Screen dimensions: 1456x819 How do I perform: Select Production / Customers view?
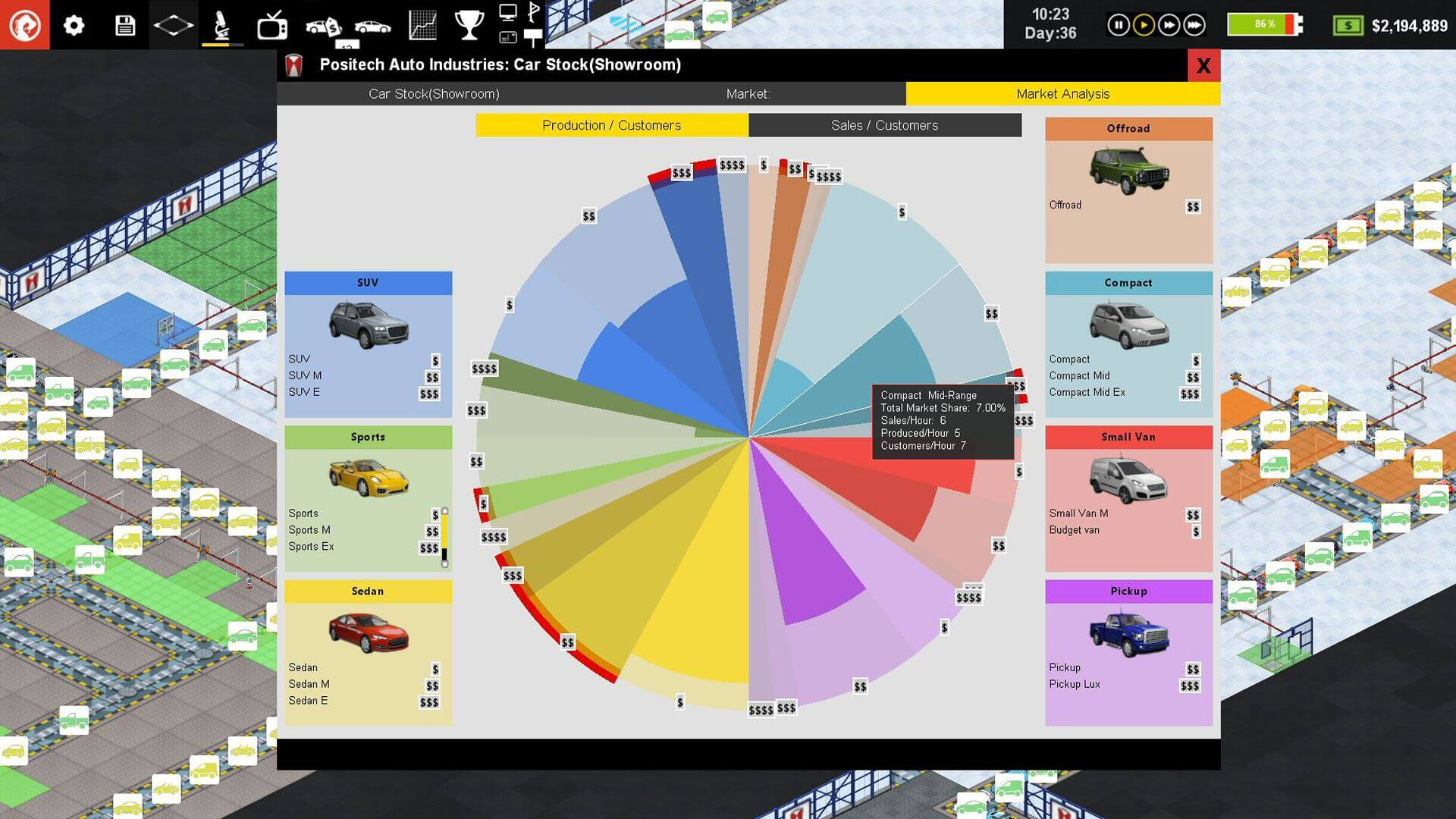[612, 125]
